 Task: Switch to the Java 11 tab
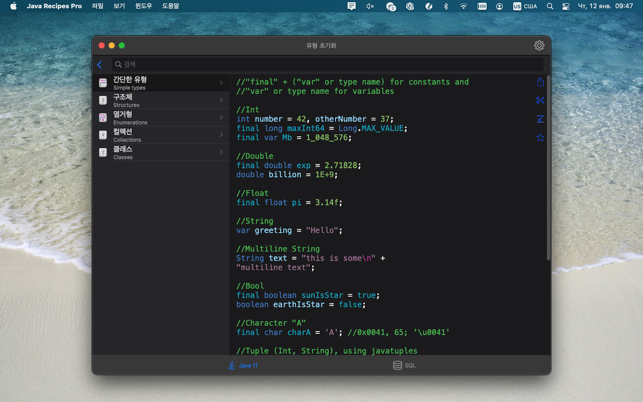243,366
